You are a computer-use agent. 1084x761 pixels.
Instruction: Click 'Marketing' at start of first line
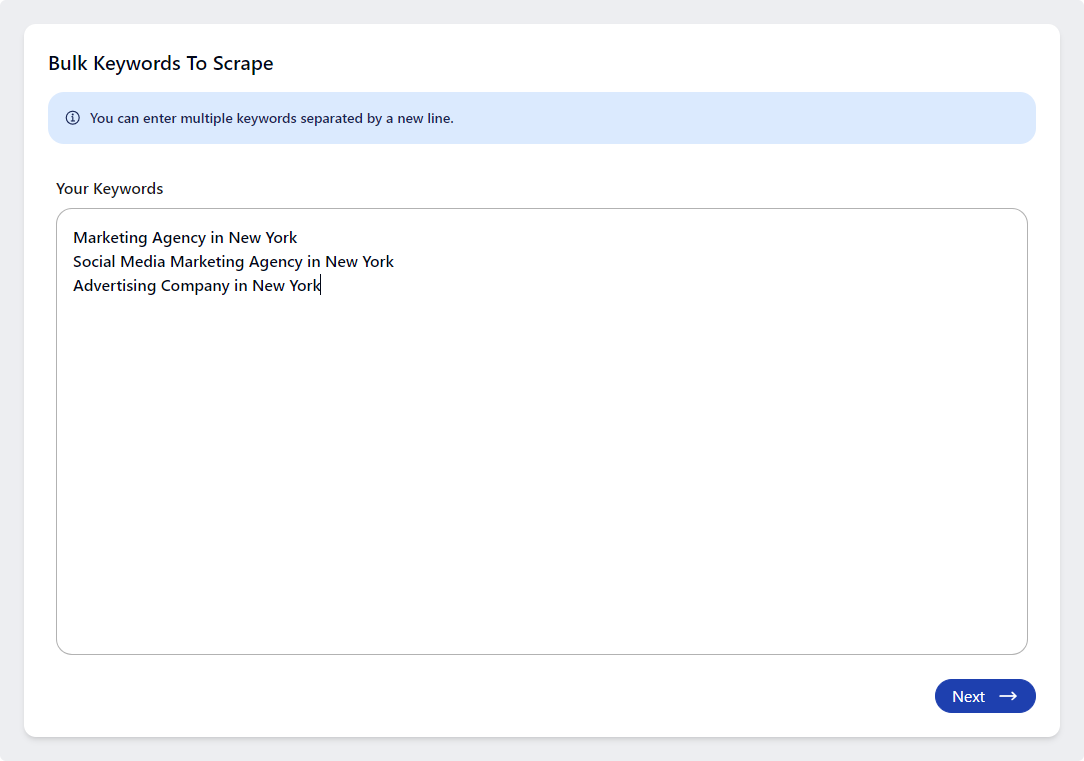tap(110, 238)
